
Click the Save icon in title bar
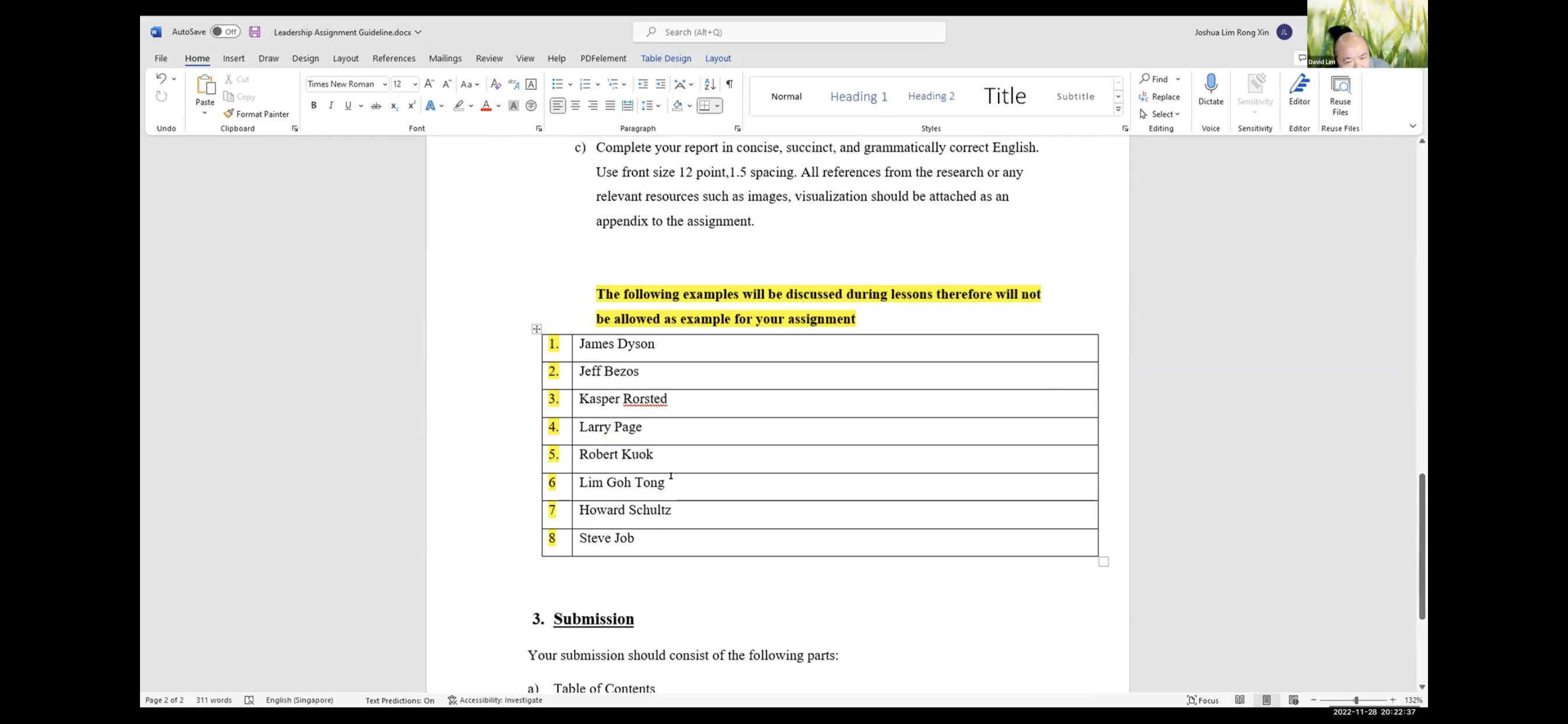coord(254,32)
